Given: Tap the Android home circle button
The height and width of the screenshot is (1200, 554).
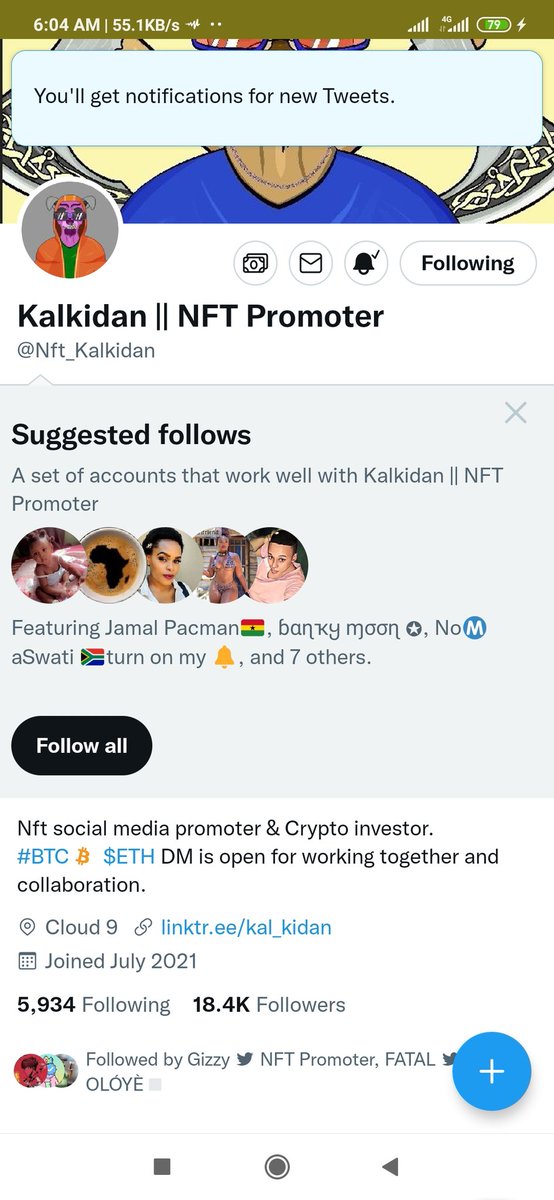Looking at the screenshot, I should coord(277,1166).
